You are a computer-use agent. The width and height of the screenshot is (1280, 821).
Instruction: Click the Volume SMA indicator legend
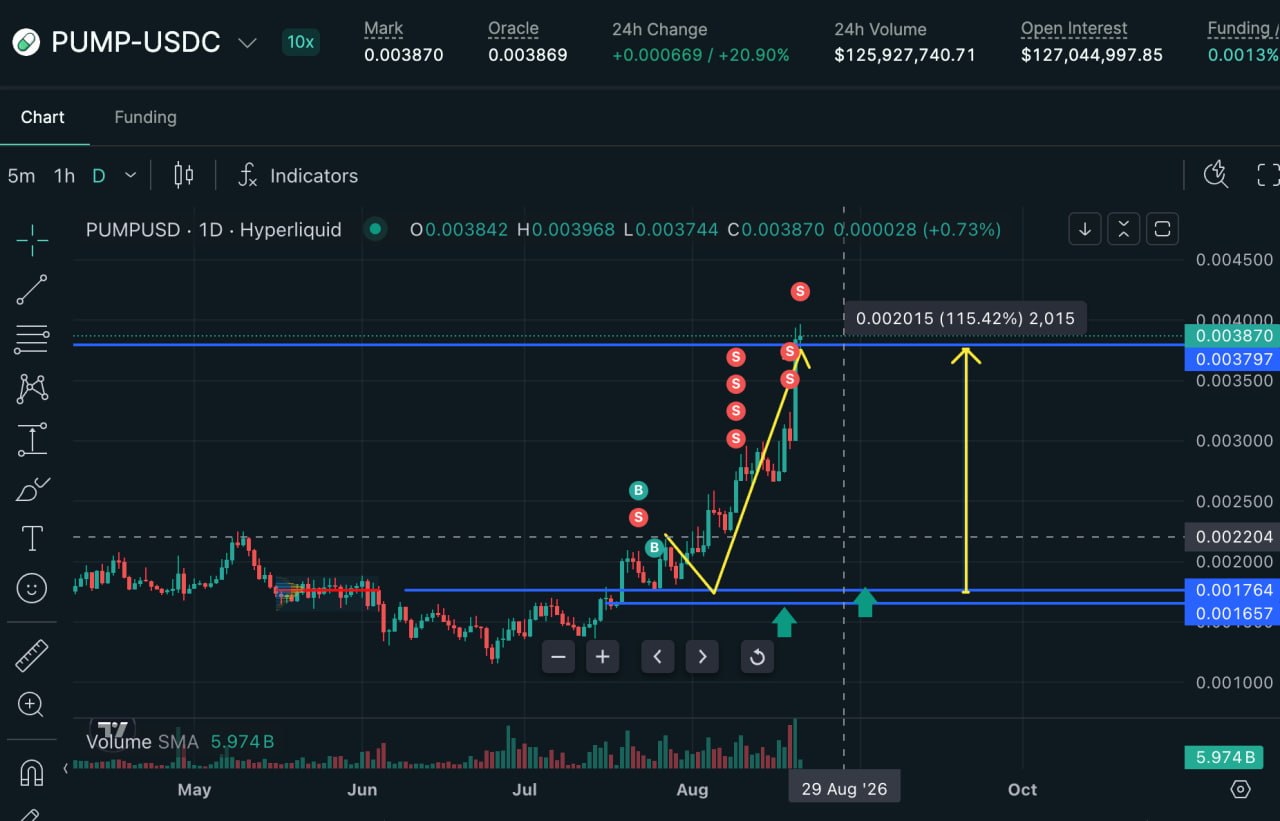(143, 742)
